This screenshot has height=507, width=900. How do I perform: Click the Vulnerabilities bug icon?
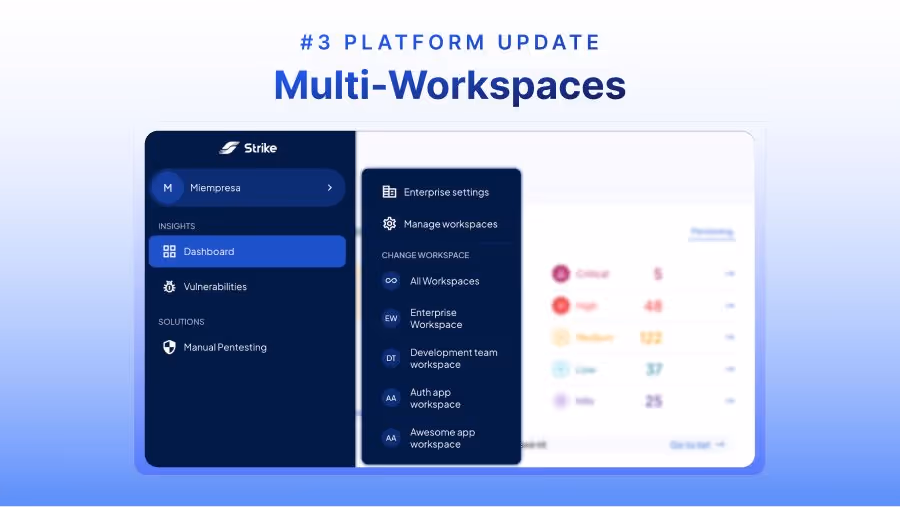click(169, 287)
